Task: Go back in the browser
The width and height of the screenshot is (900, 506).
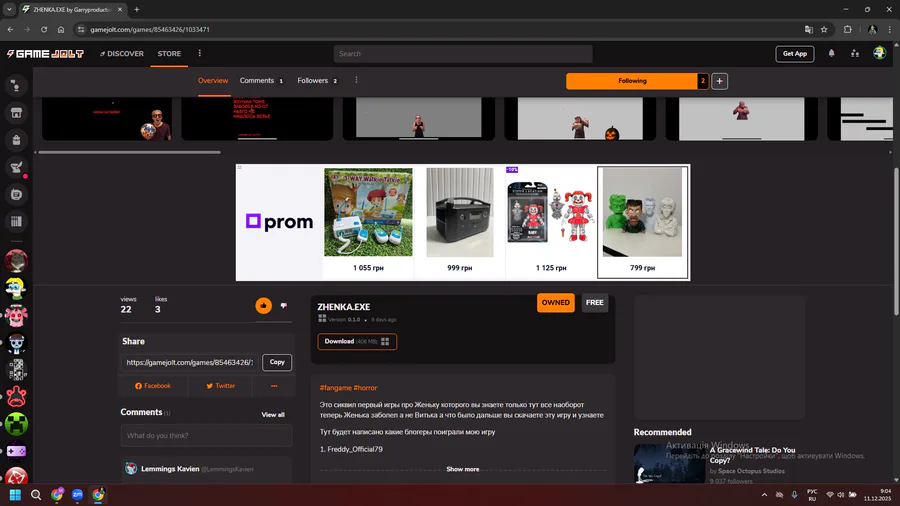Action: coord(10,29)
